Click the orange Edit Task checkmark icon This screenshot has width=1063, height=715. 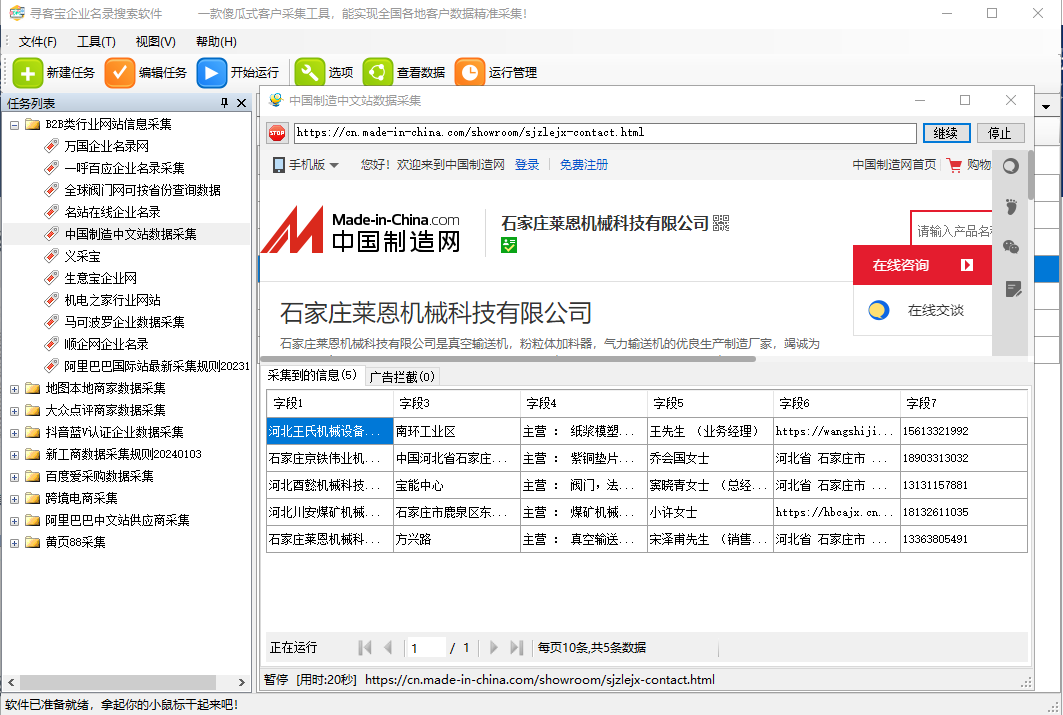click(x=119, y=73)
